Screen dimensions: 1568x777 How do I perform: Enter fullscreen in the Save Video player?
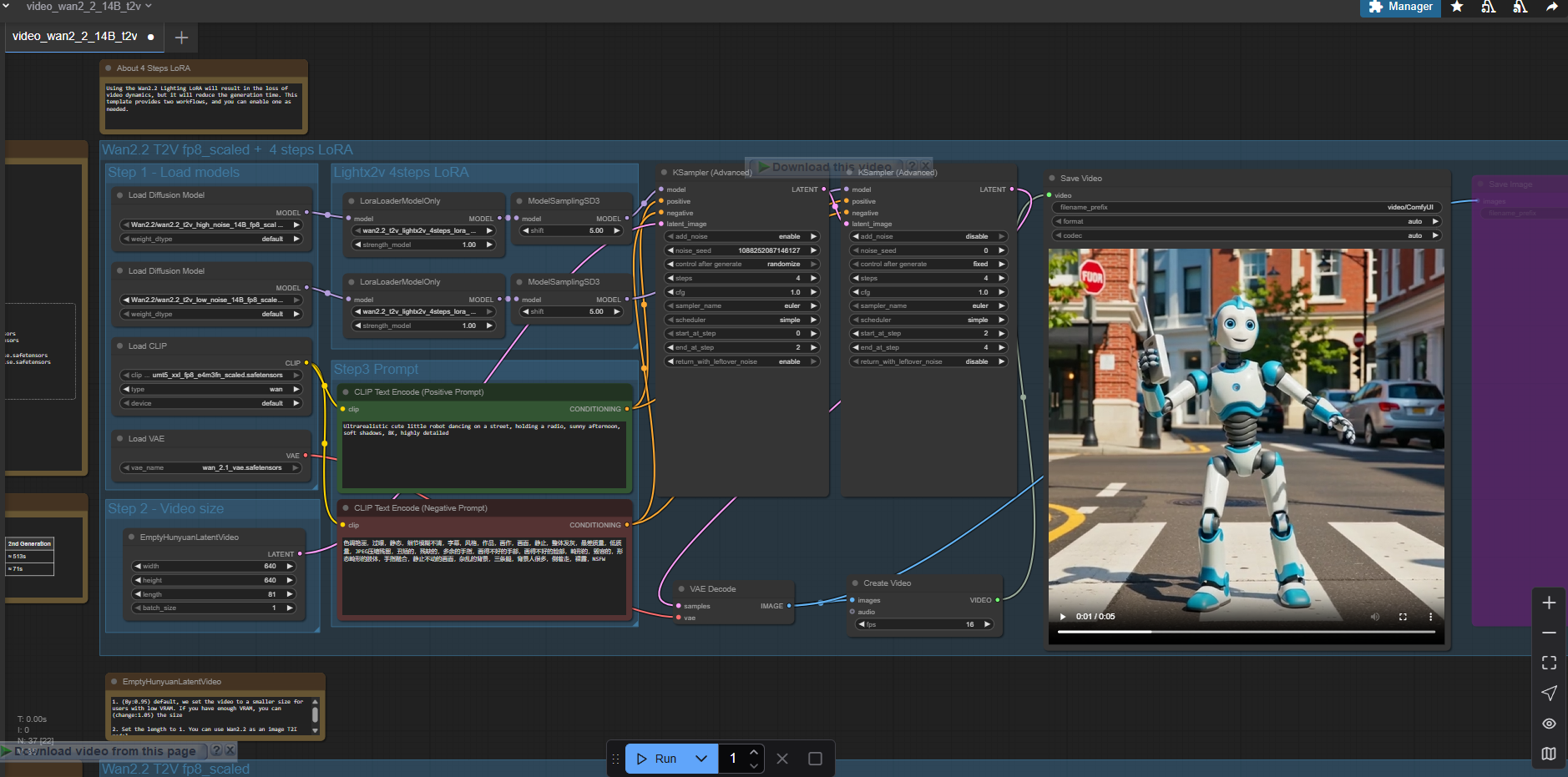pos(1403,617)
